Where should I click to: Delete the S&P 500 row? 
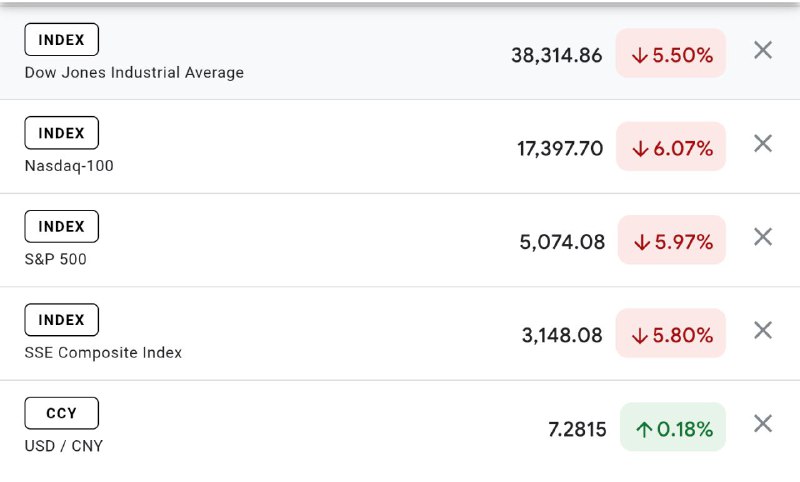click(x=763, y=237)
